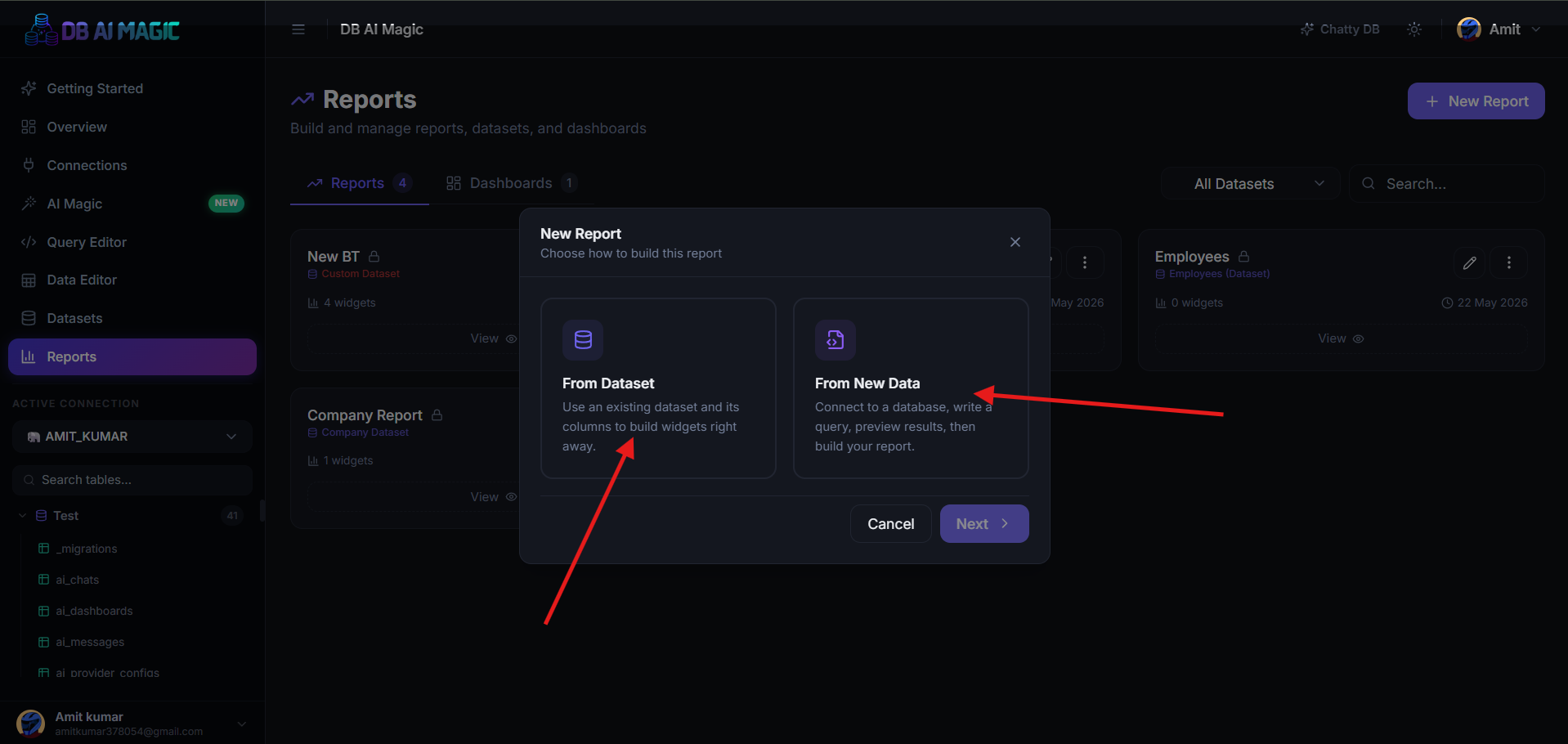Open more options on partially hidden report card
Screen dimensions: 1568x744
[1085, 262]
